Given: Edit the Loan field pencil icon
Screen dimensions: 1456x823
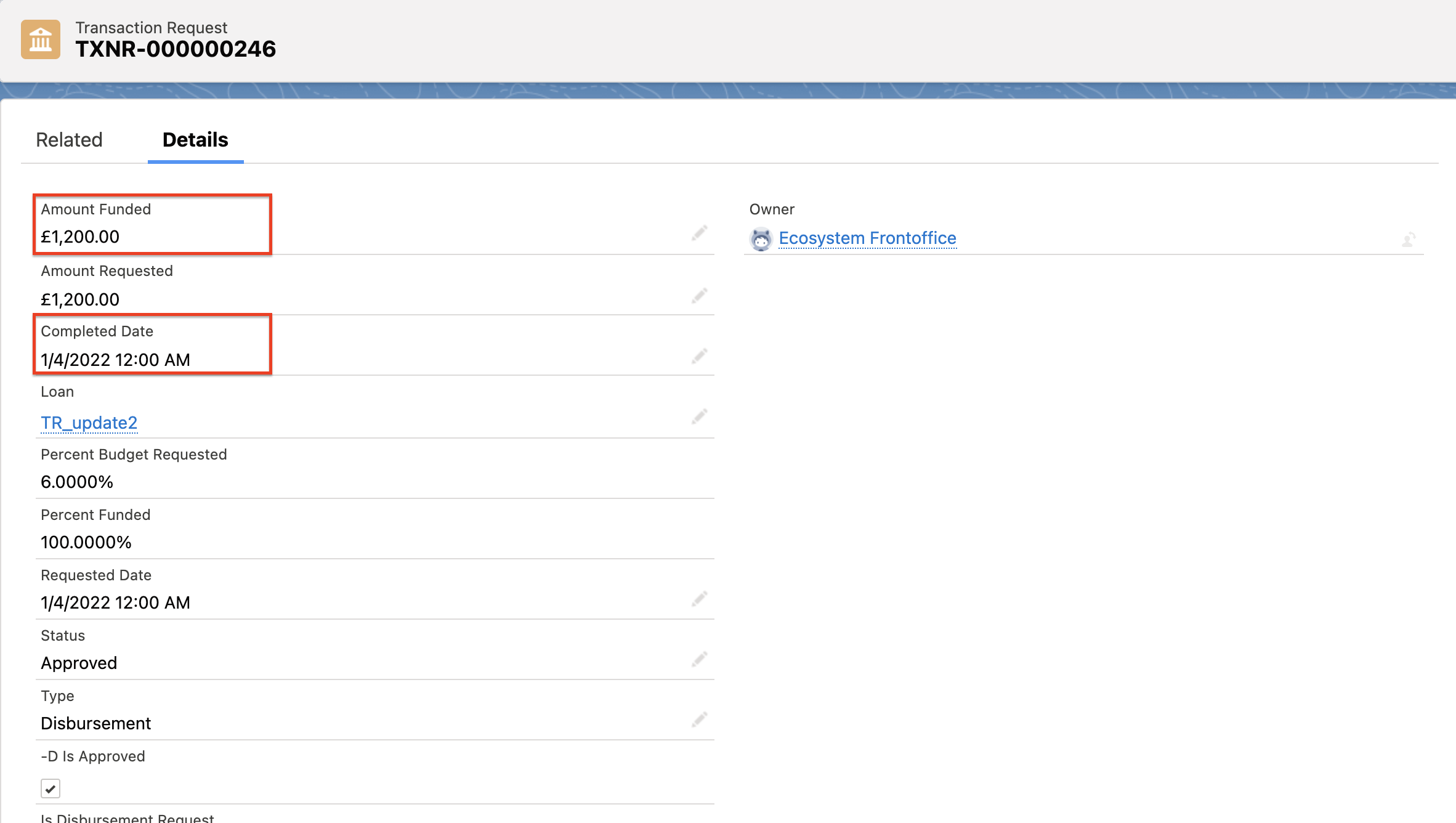Looking at the screenshot, I should coord(700,416).
